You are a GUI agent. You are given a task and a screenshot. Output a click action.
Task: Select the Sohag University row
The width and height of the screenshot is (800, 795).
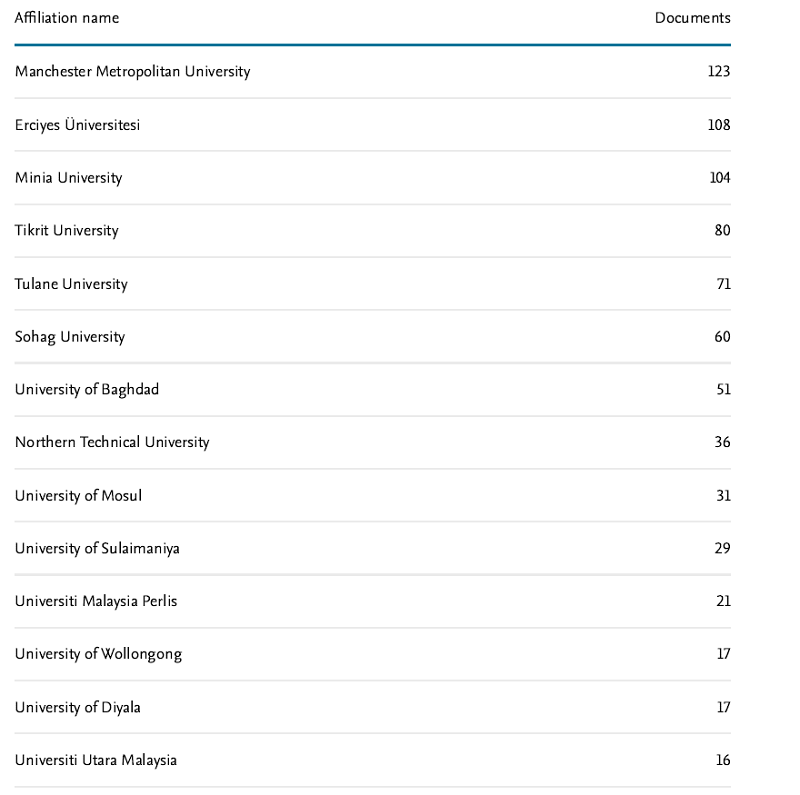coord(69,337)
